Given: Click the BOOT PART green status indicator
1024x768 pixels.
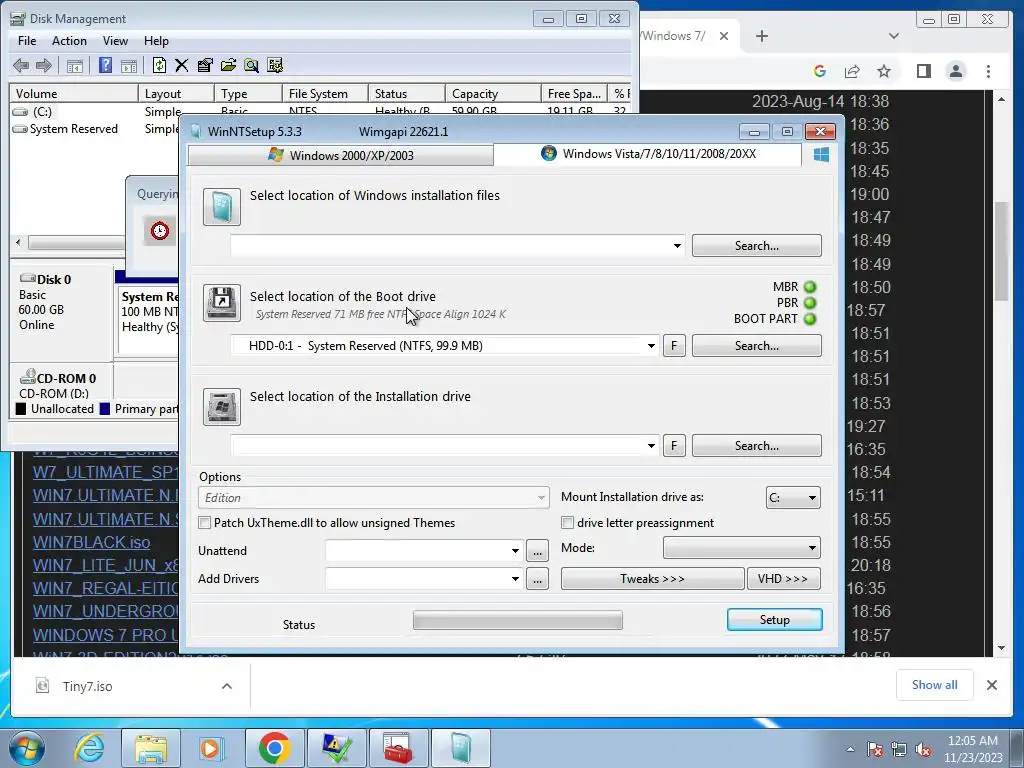Looking at the screenshot, I should (810, 319).
